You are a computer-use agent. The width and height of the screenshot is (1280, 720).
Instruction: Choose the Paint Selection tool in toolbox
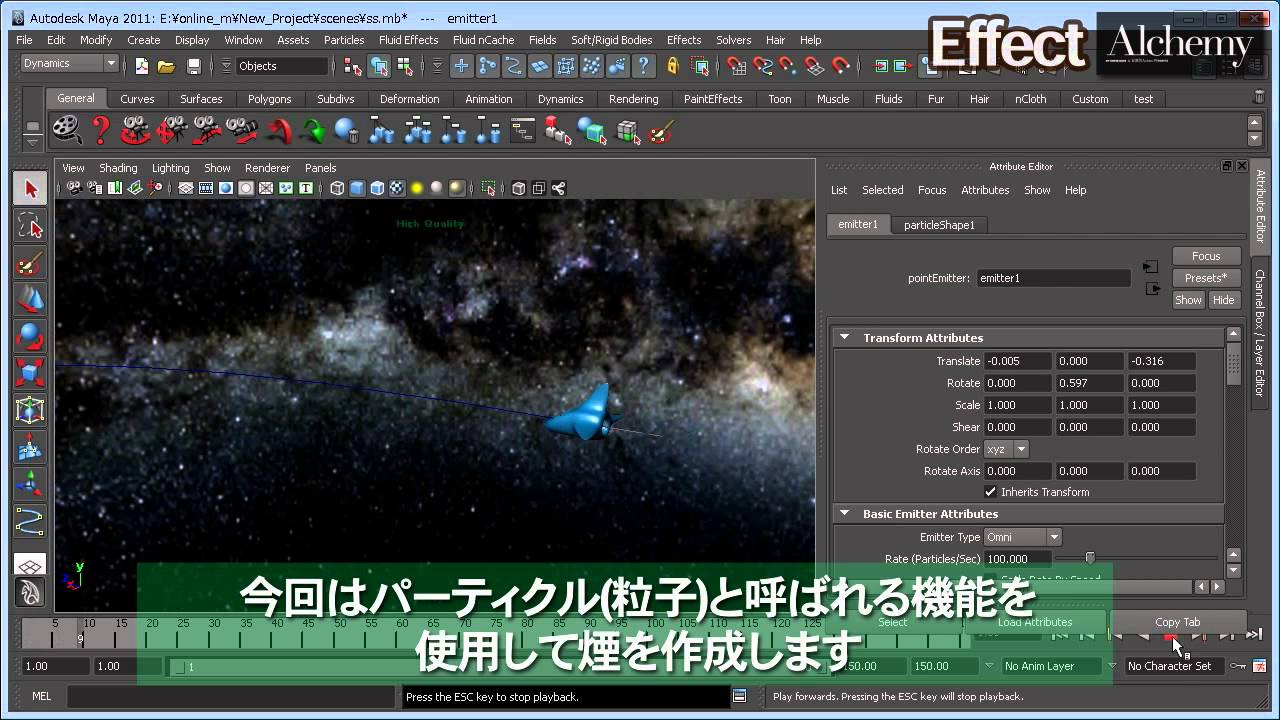(x=30, y=263)
